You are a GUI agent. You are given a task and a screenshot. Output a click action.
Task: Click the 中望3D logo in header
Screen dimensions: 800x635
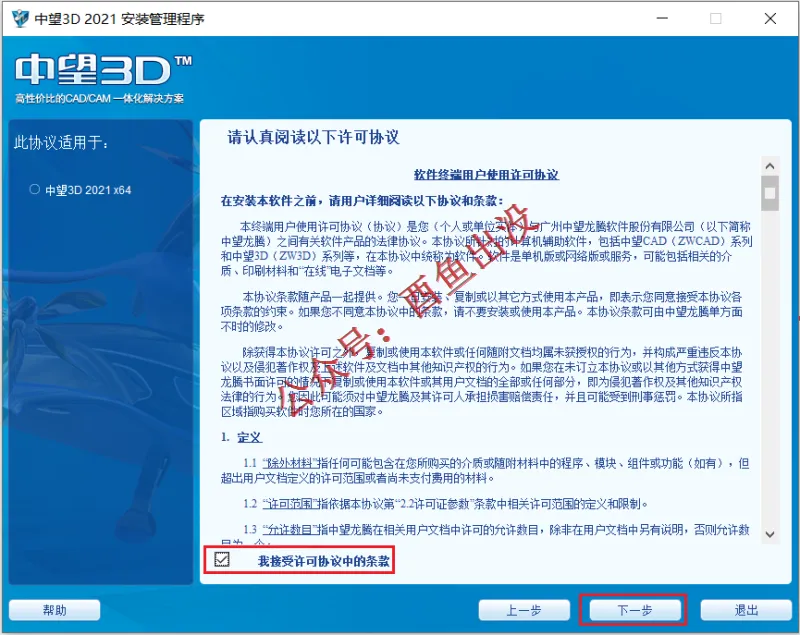click(104, 70)
